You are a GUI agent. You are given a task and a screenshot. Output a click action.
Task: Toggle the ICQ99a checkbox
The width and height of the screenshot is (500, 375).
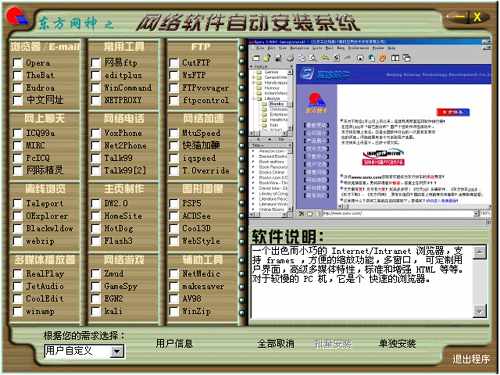[17, 133]
